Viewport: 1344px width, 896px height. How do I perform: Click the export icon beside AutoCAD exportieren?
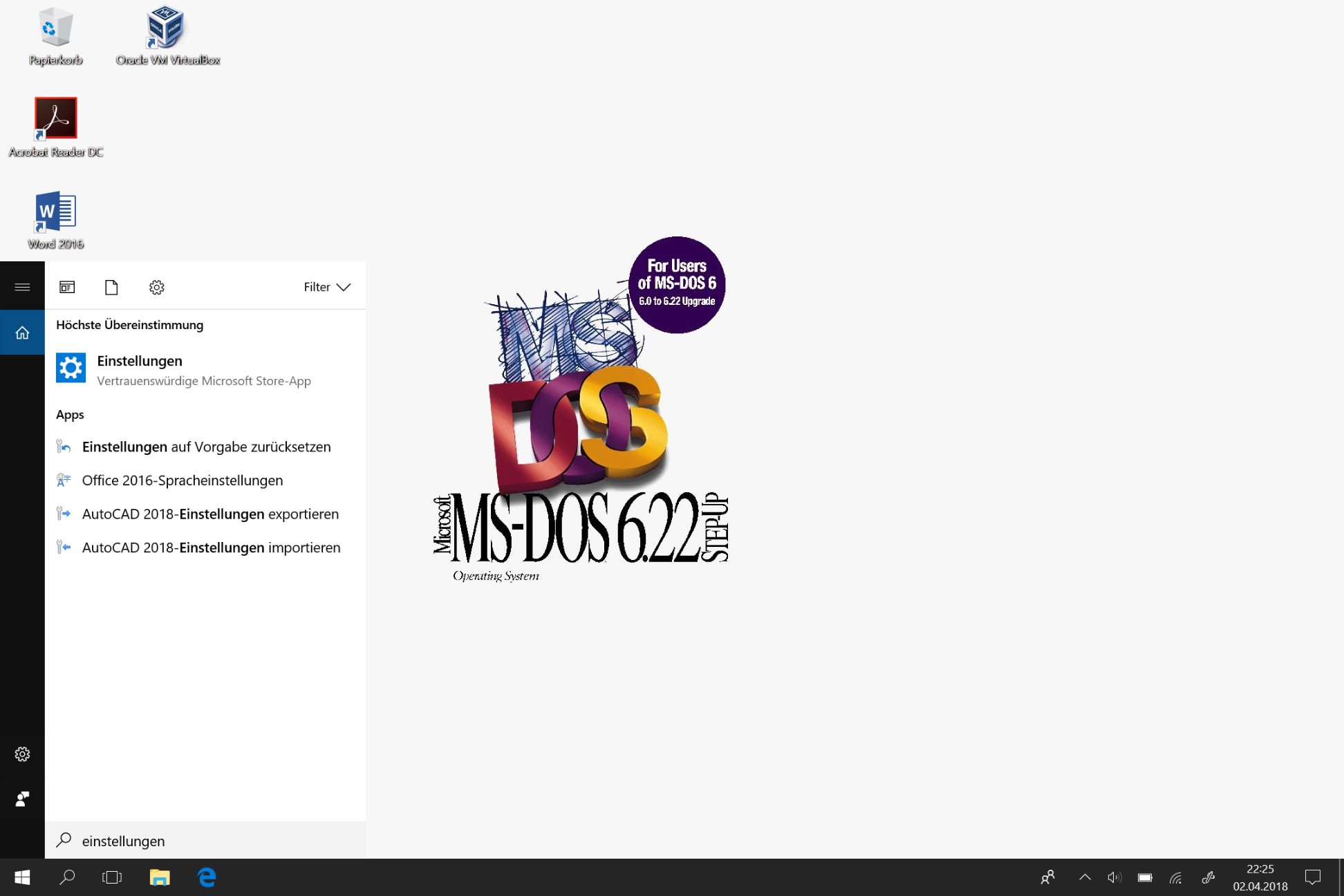click(x=64, y=513)
